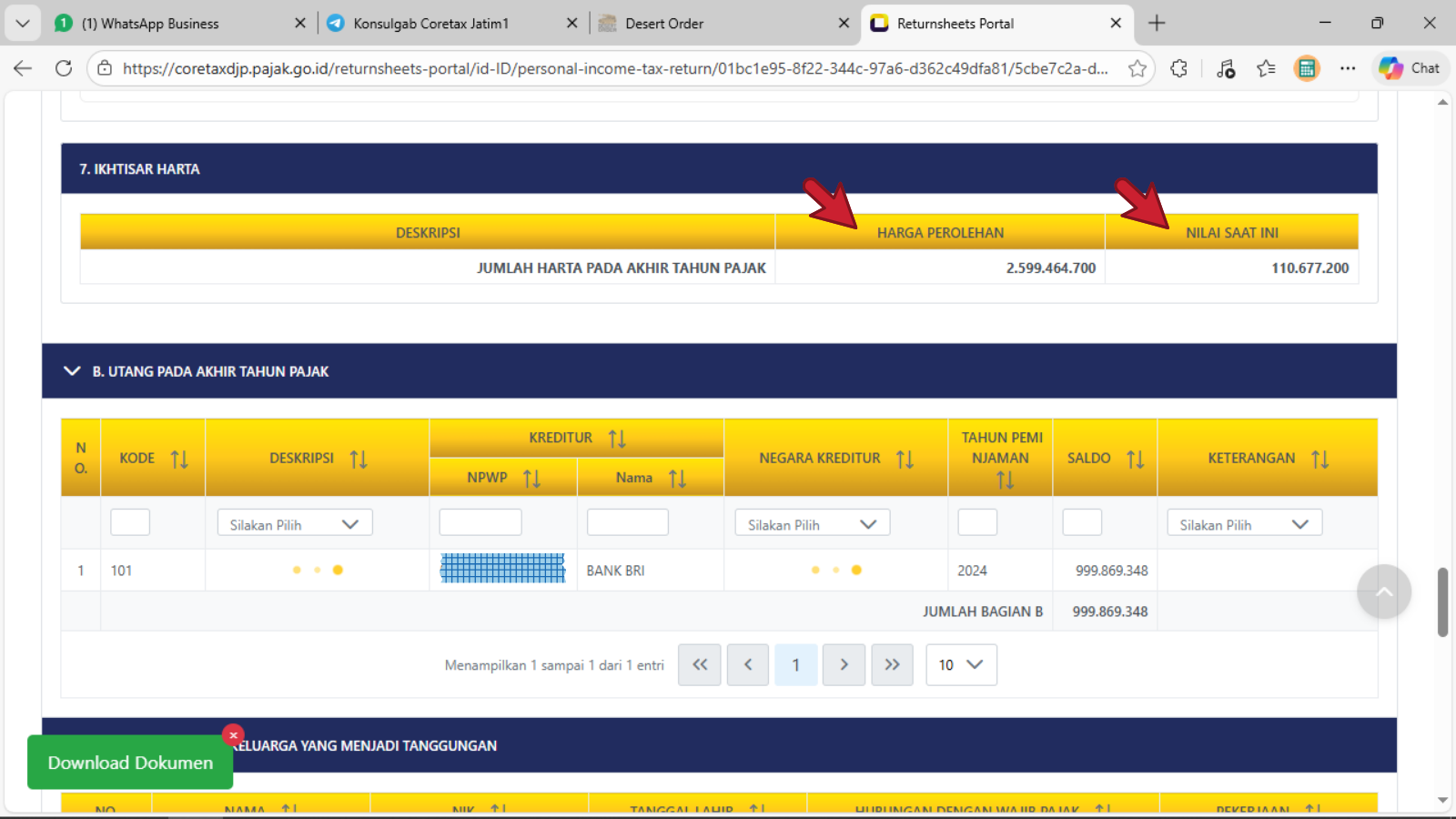Close the Download Dokumen popup badge
This screenshot has height=819, width=1456.
(233, 735)
